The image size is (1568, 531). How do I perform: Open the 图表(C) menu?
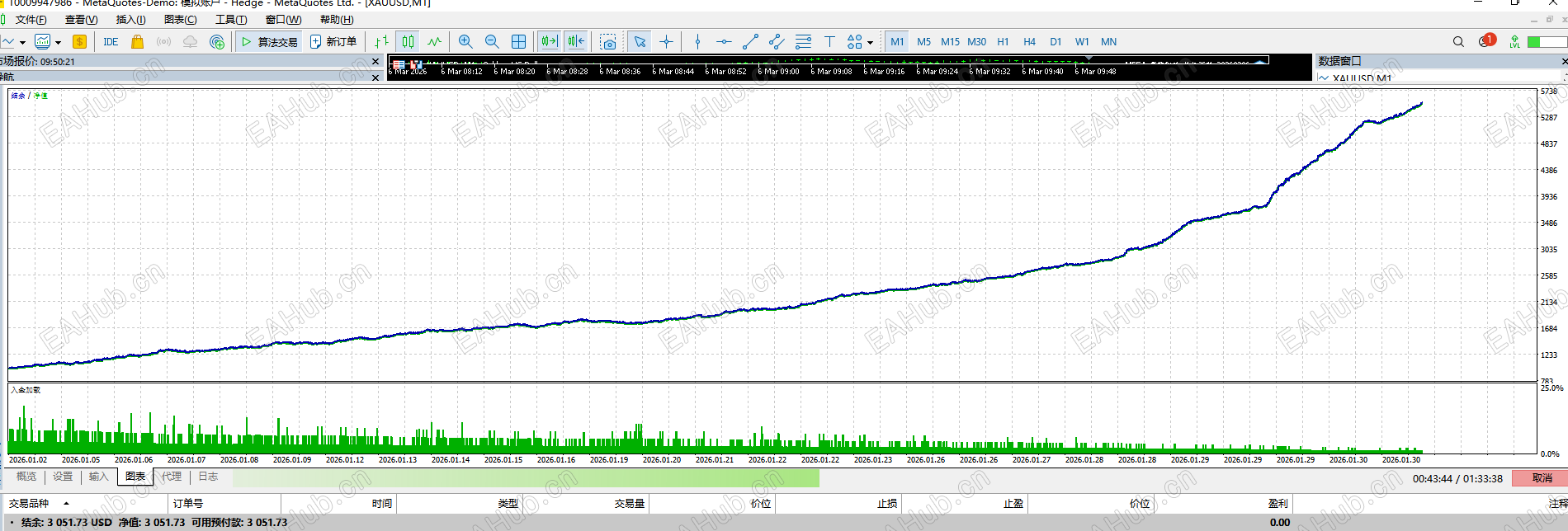pyautogui.click(x=180, y=19)
